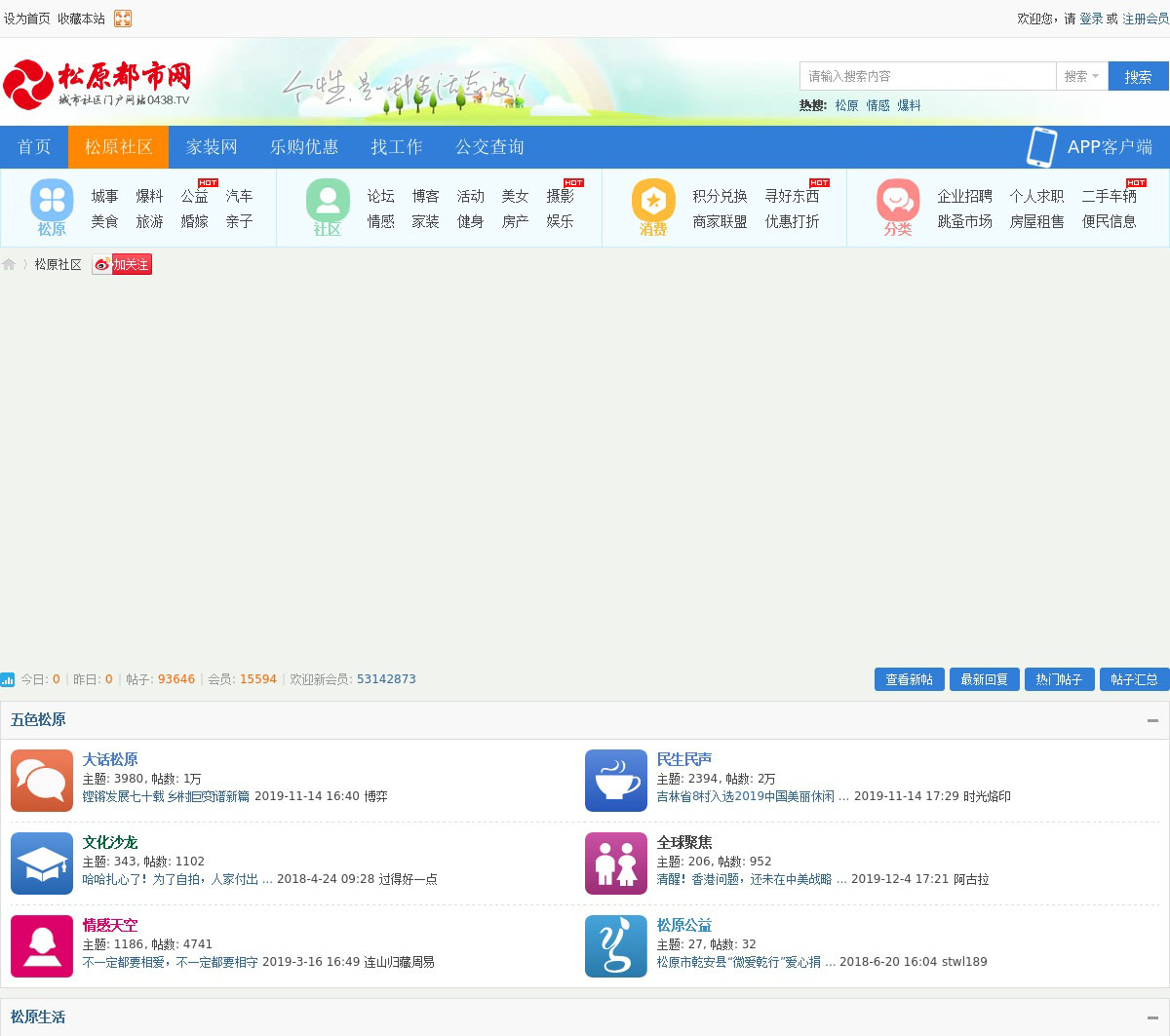Open the 民生民声 coffee cup forum icon
The image size is (1170, 1036).
616,781
